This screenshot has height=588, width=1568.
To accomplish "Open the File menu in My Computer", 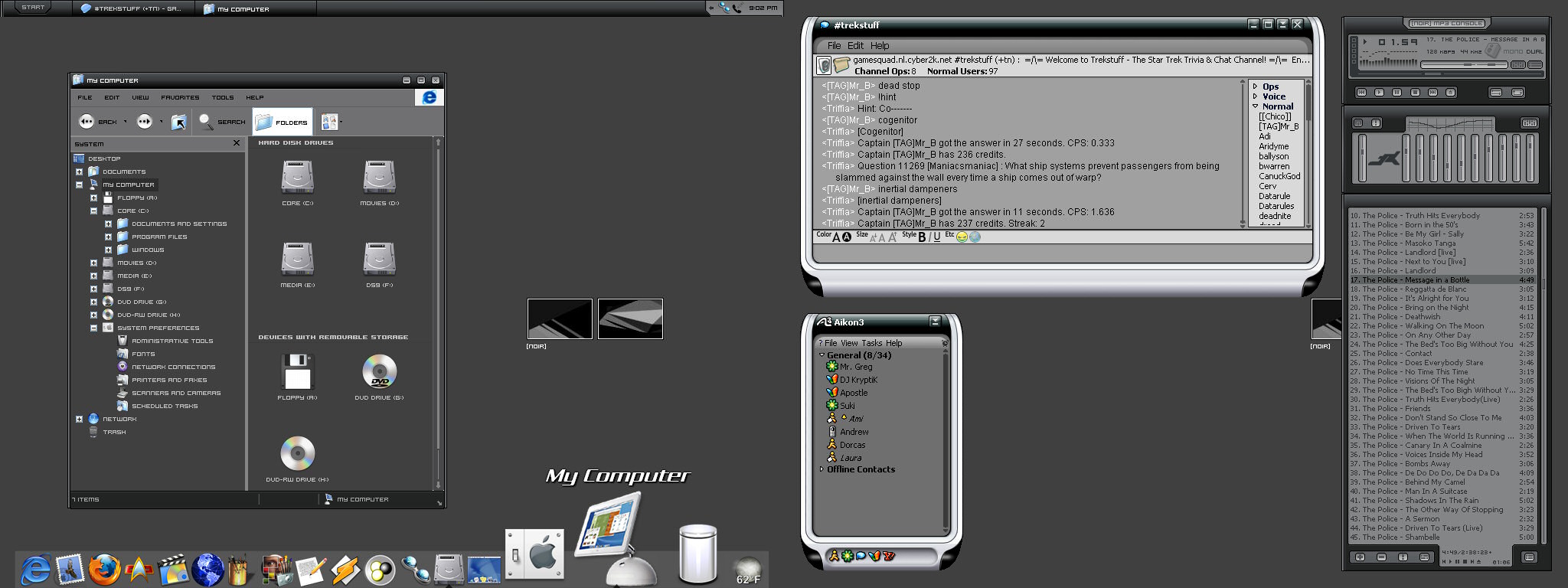I will [x=85, y=97].
